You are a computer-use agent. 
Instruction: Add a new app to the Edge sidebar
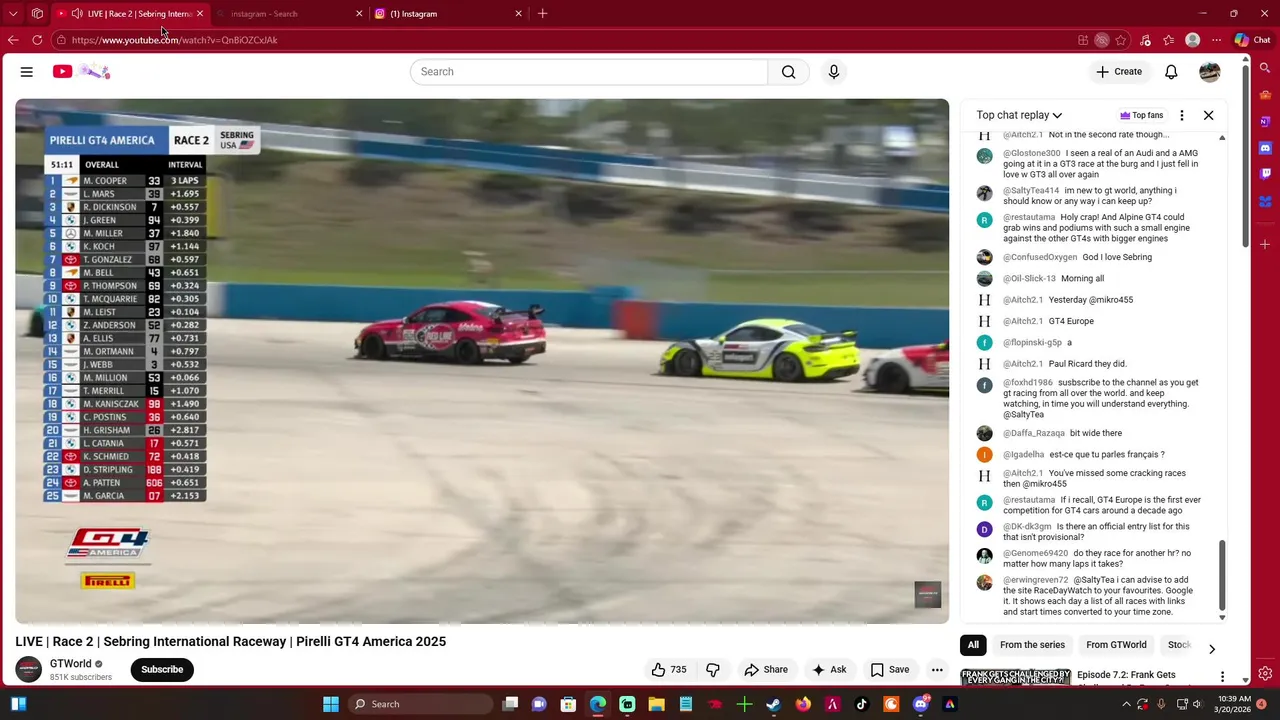1265,244
